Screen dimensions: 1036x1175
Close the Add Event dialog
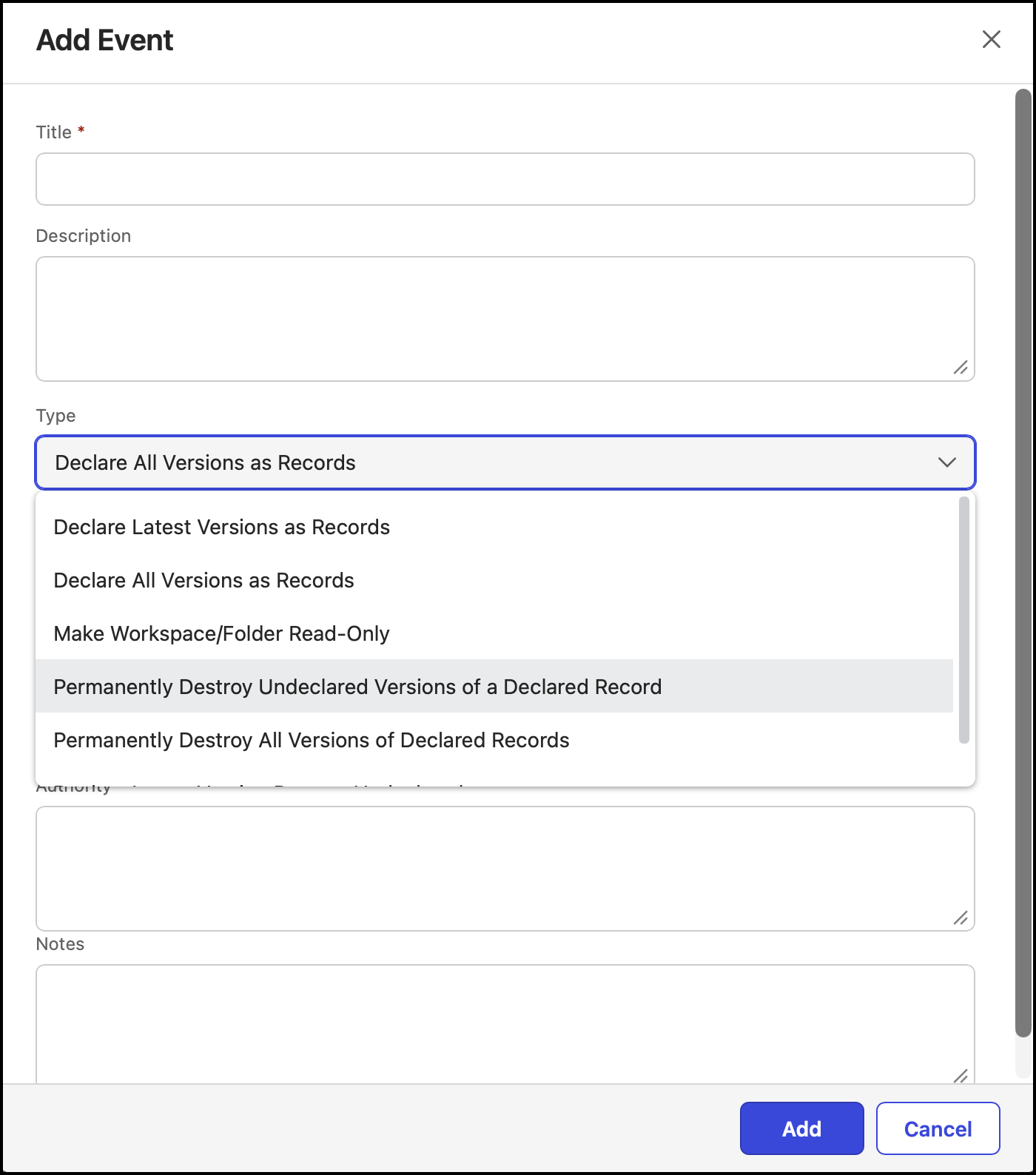coord(991,39)
